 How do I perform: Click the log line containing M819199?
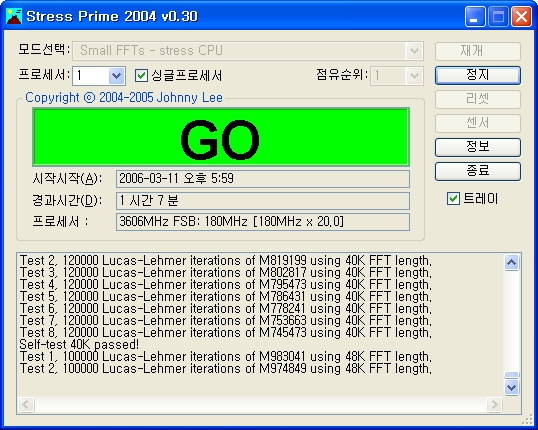coord(225,260)
